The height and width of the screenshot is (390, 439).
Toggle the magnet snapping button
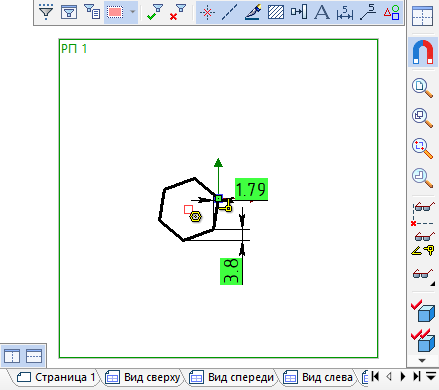pos(423,52)
